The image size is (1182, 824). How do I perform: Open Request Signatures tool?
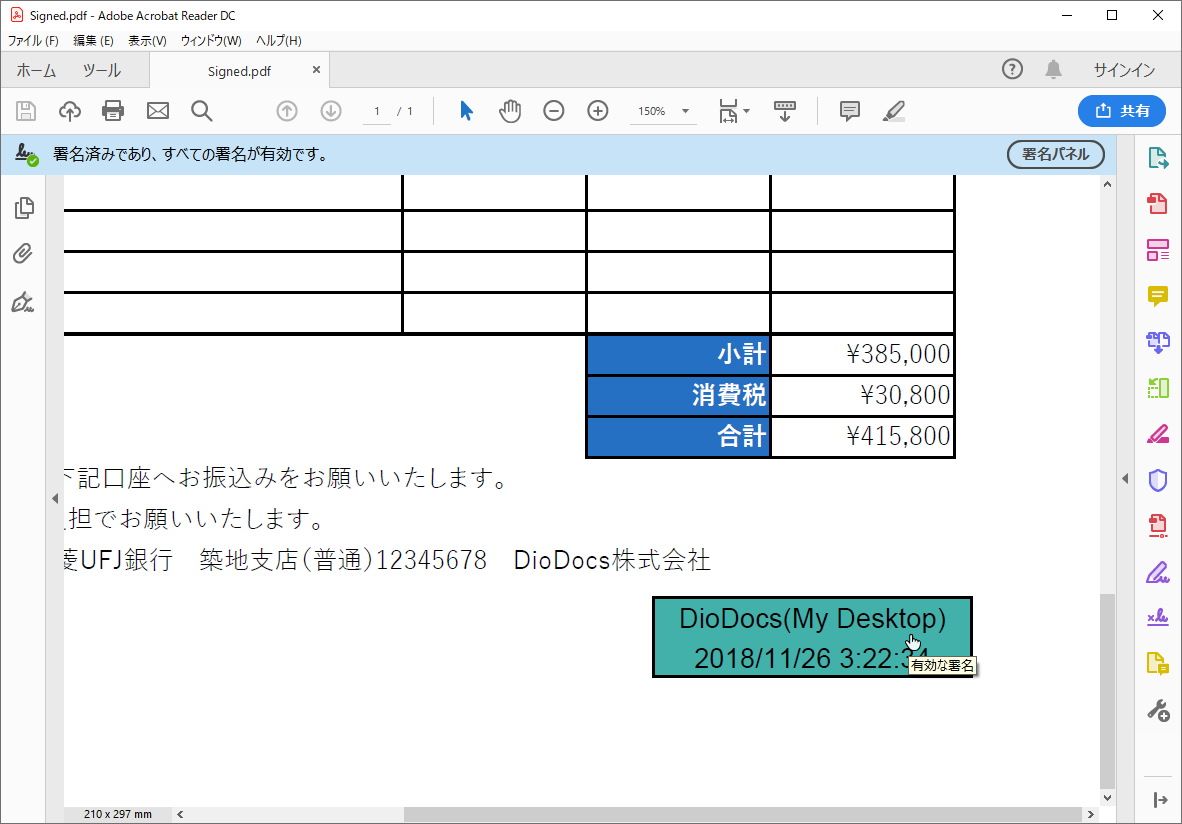click(1158, 618)
